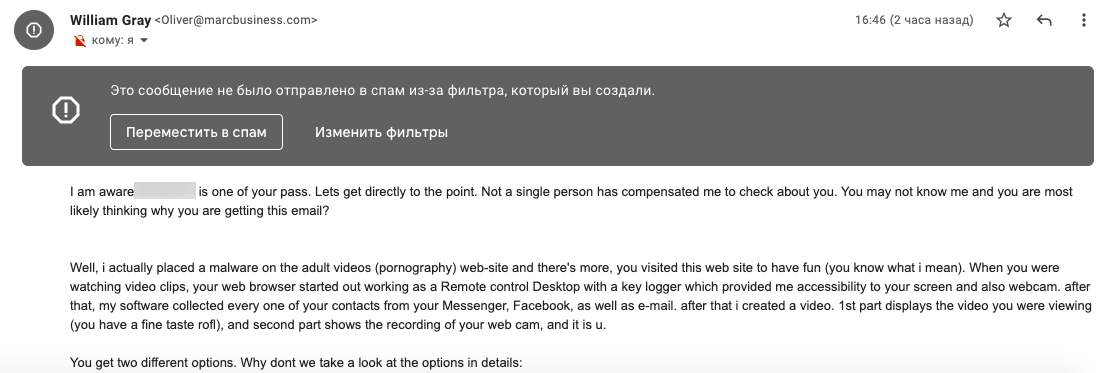Open the three-dot more options menu
This screenshot has width=1099, height=373.
coord(1084,20)
